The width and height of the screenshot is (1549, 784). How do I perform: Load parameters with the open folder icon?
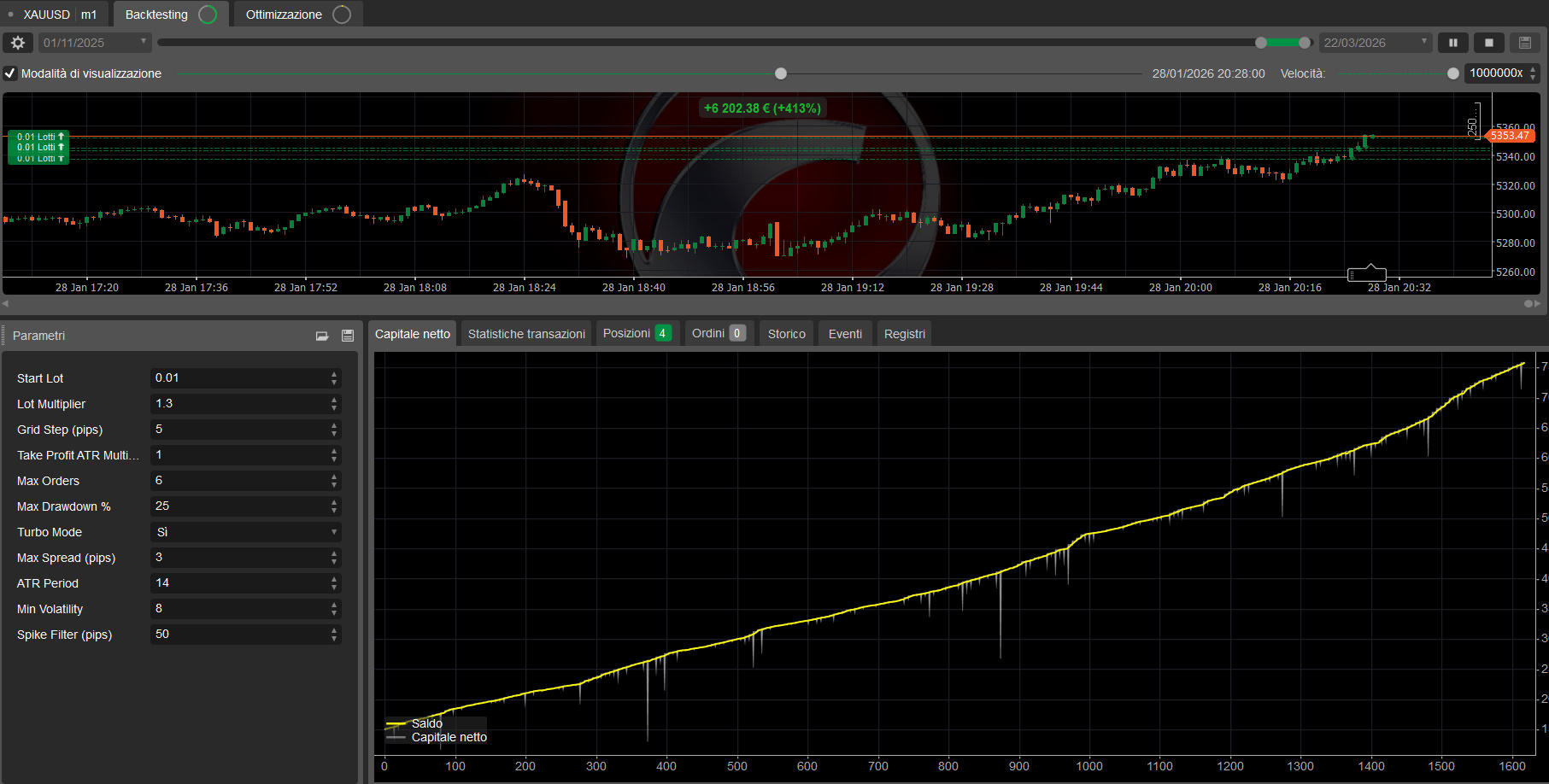(322, 336)
